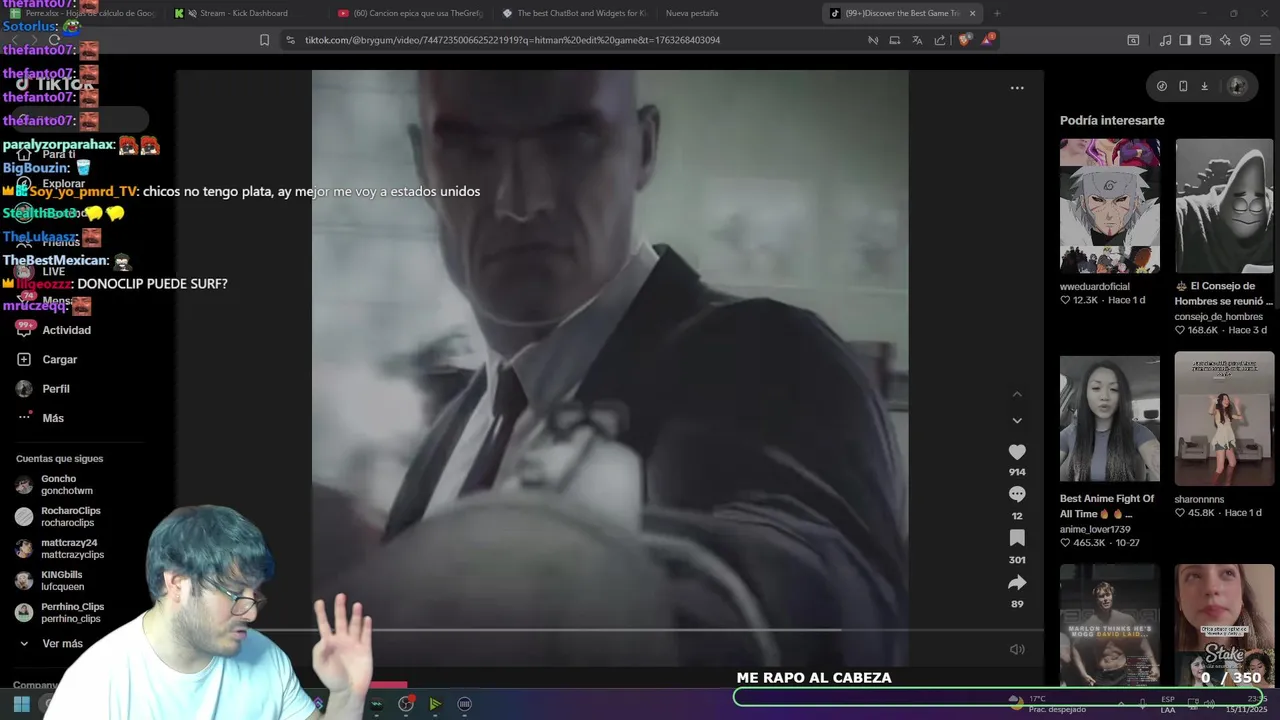
Task: Open the get-app phone icon
Action: (1183, 86)
